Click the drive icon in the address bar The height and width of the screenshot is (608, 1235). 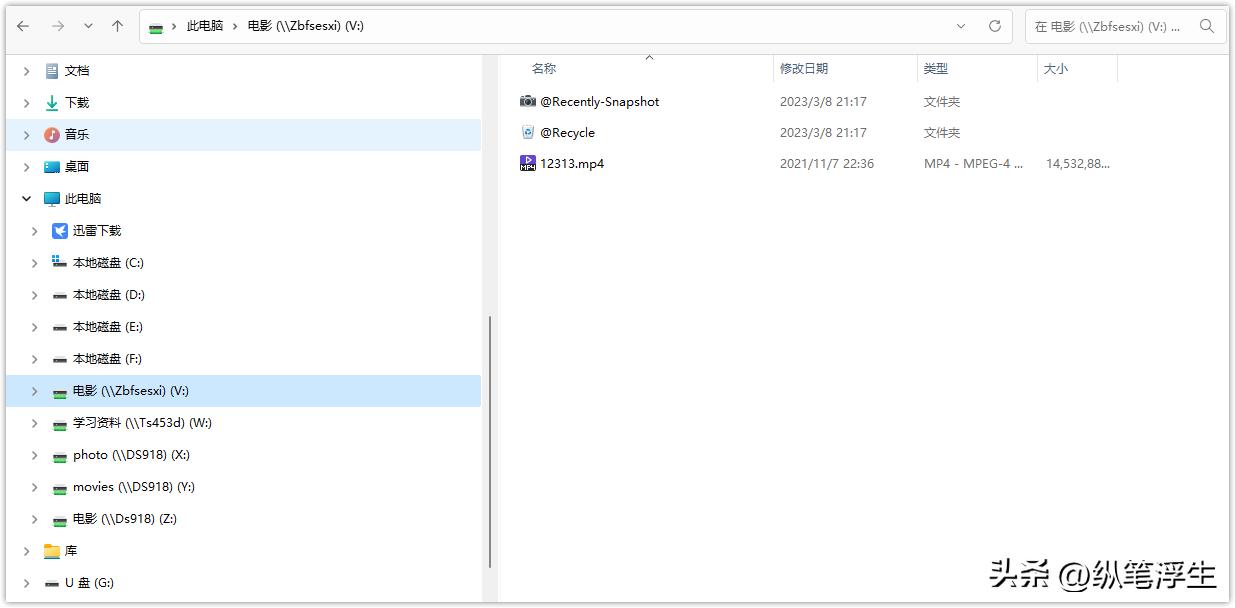[x=156, y=27]
